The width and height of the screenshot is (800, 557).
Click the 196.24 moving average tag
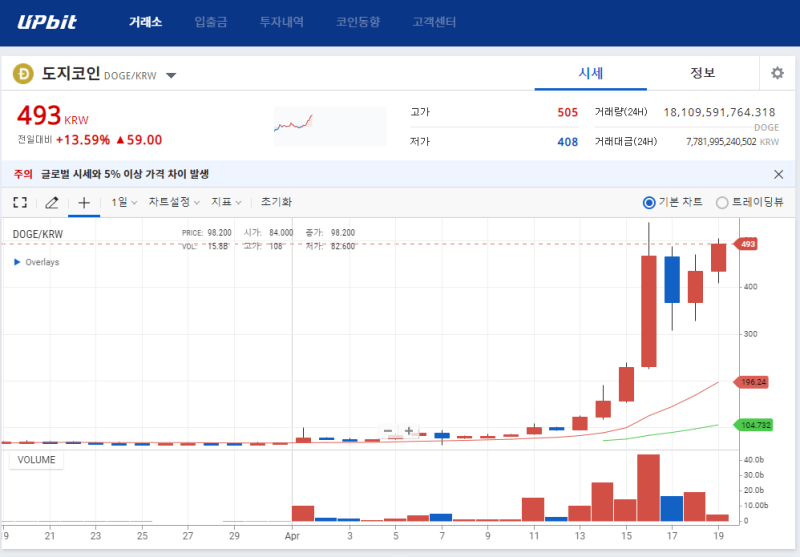tap(751, 382)
